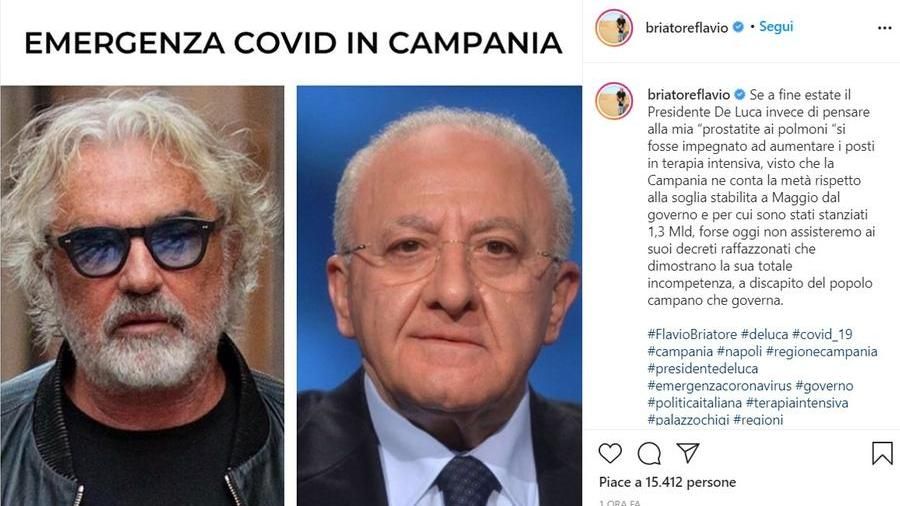Click verified badge next to header username

pyautogui.click(x=739, y=27)
